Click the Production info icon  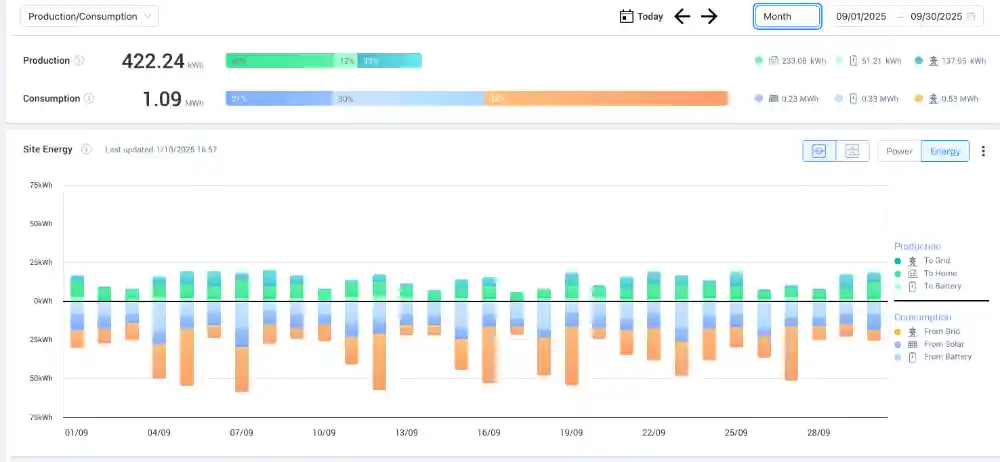pyautogui.click(x=79, y=61)
